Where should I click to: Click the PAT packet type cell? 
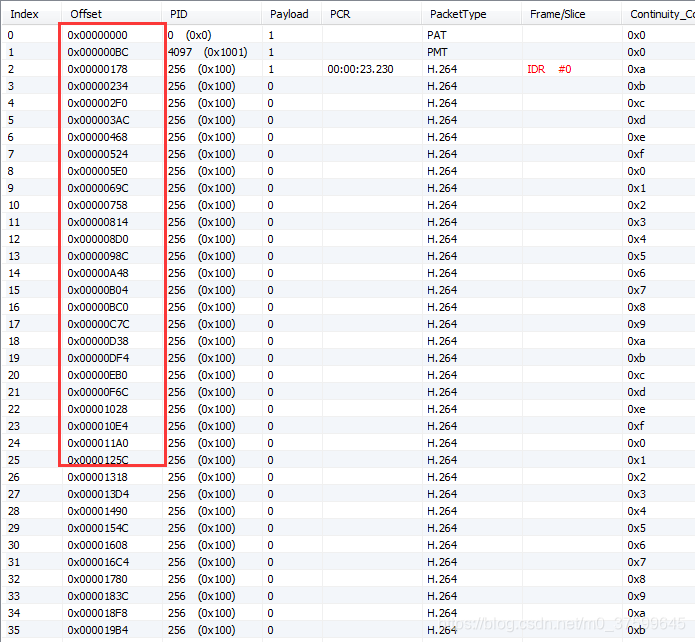(437, 35)
